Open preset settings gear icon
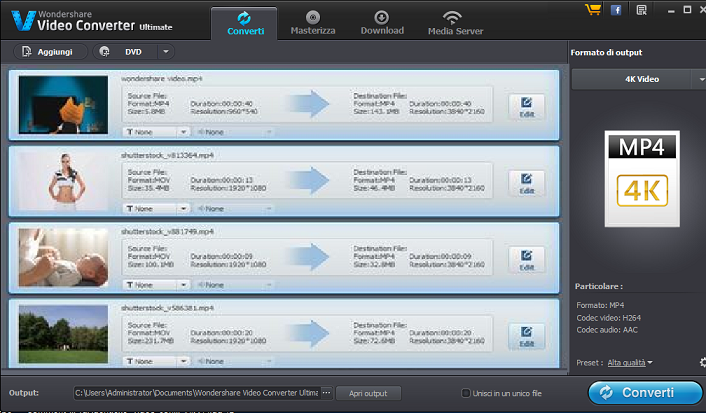This screenshot has height=413, width=706. pyautogui.click(x=702, y=363)
